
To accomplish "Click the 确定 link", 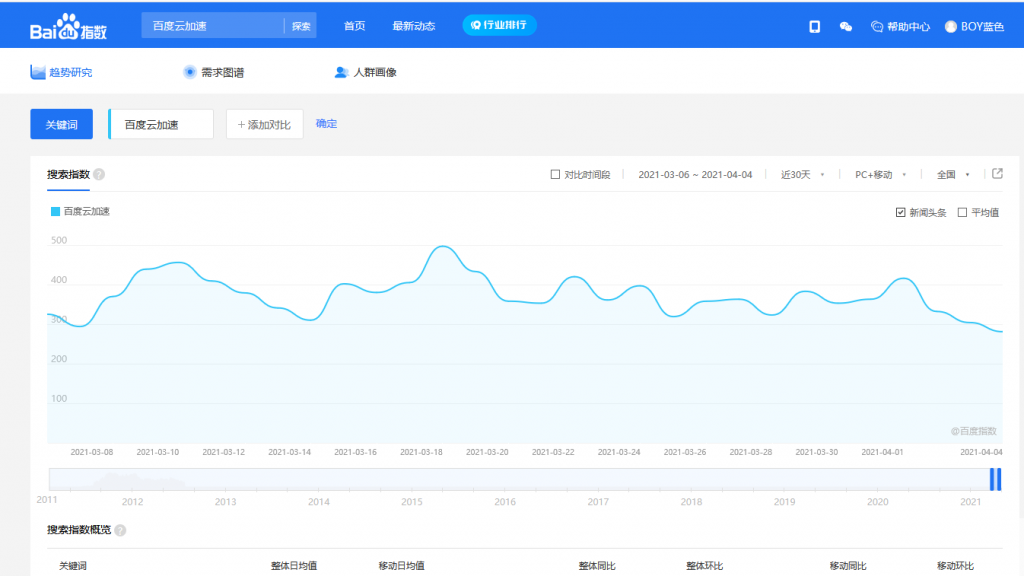I will click(327, 123).
